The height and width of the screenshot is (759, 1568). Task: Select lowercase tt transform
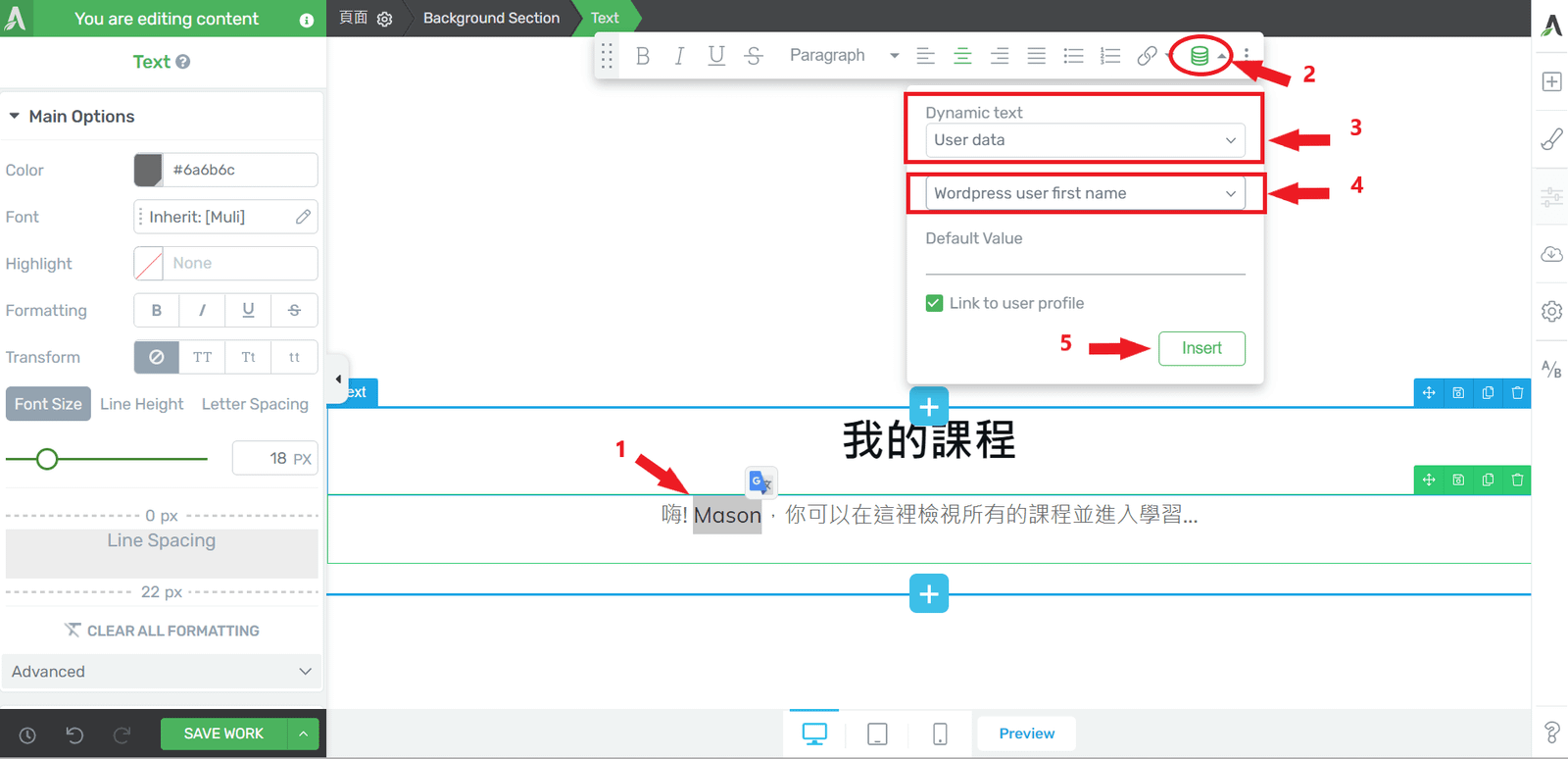tap(294, 357)
